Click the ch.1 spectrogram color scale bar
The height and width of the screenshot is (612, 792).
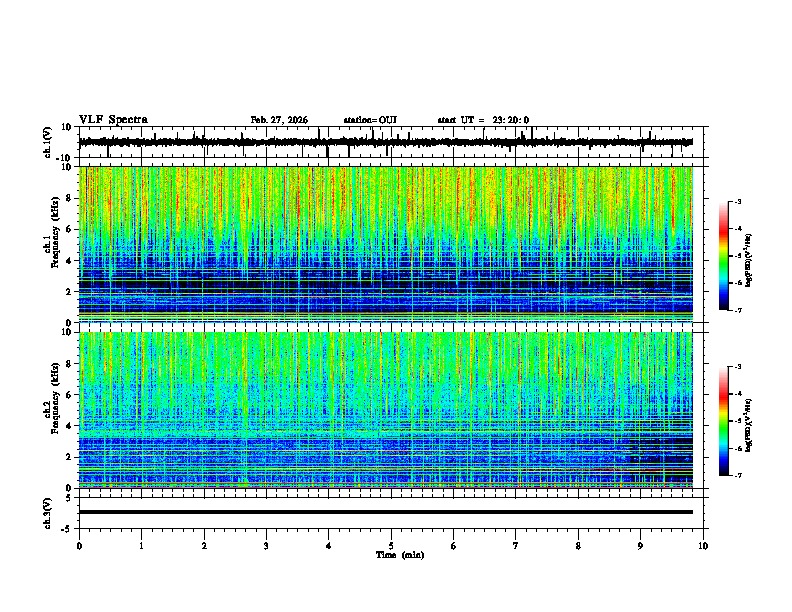click(723, 256)
